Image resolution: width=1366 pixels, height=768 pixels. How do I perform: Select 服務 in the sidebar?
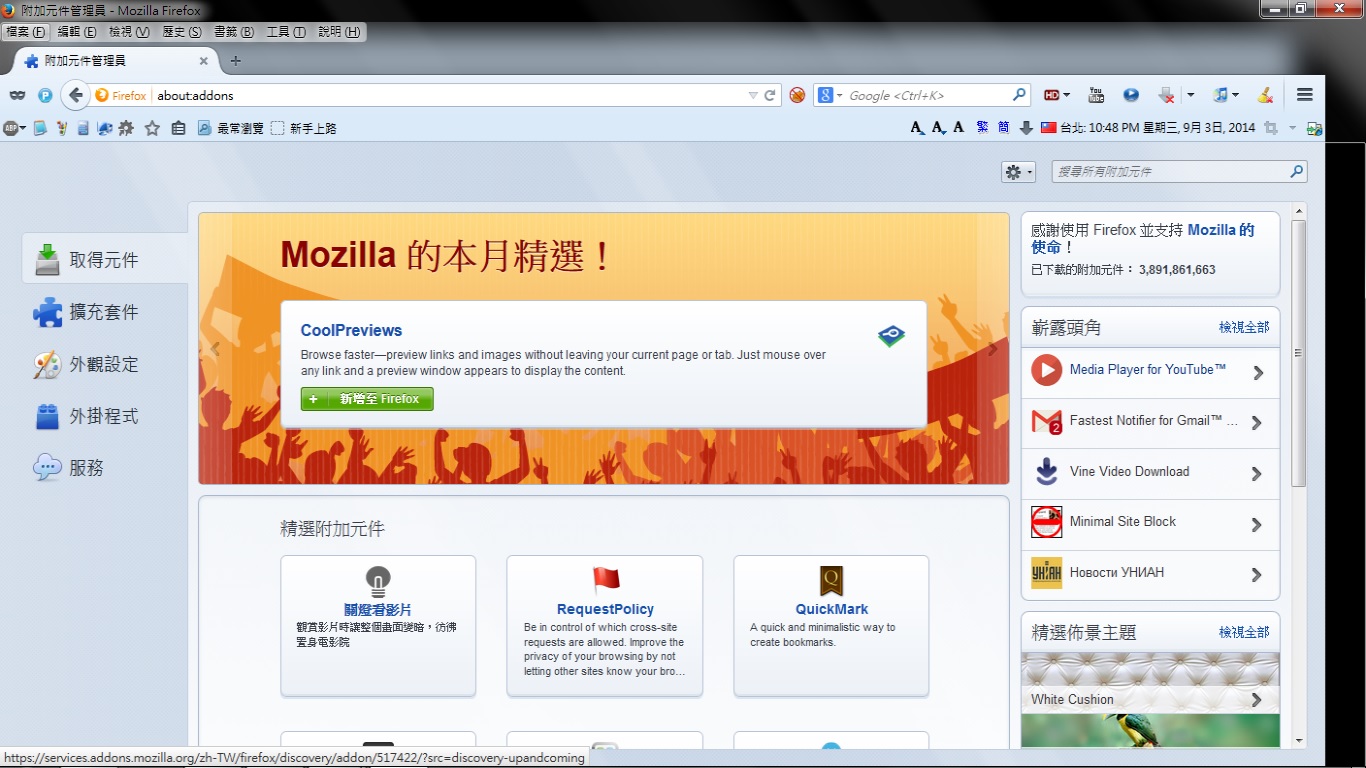105,468
